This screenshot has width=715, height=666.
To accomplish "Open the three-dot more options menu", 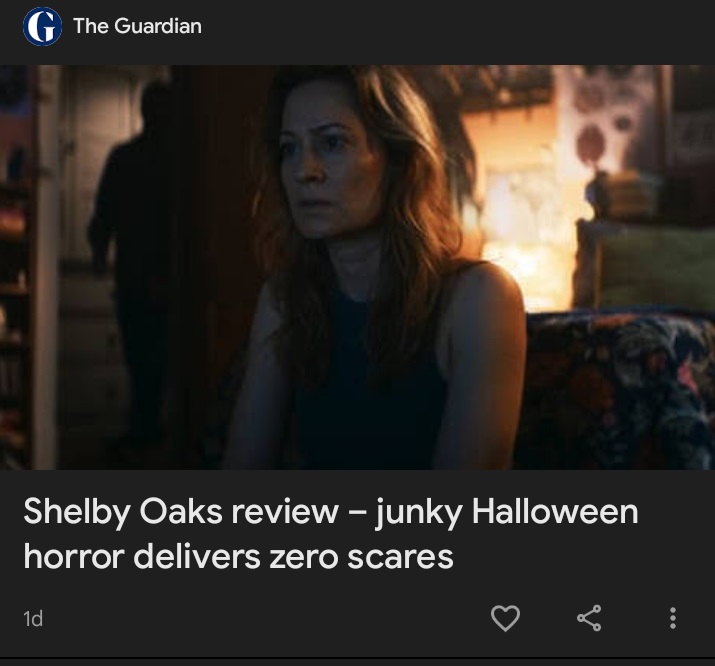I will click(673, 618).
